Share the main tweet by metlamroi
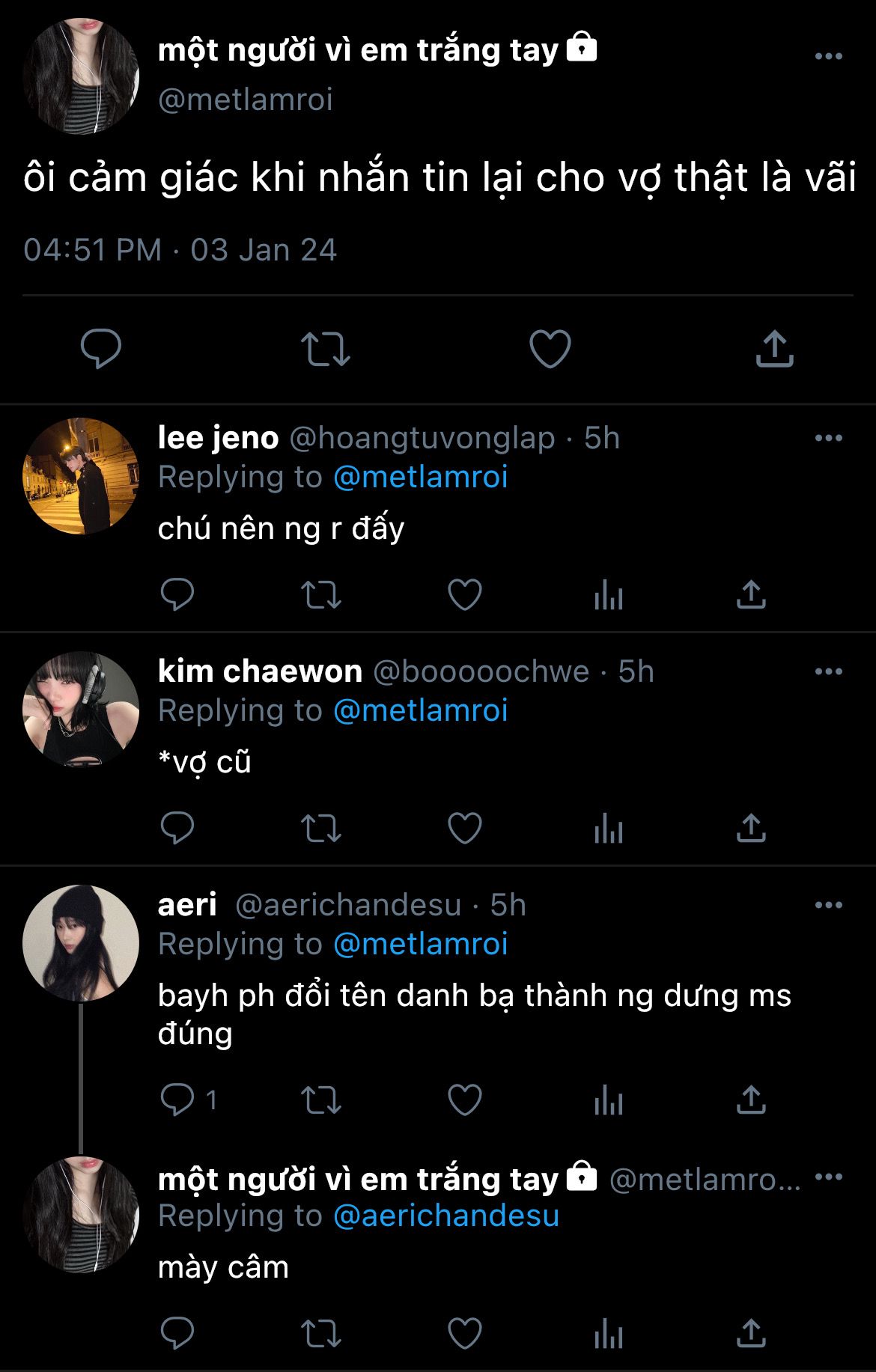876x1372 pixels. 774,349
